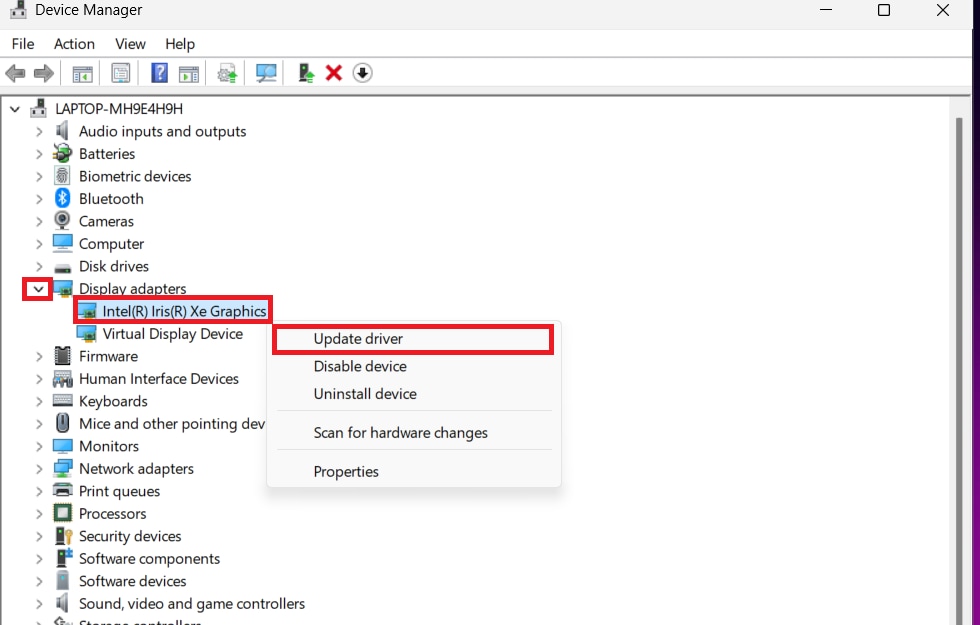
Task: Expand the Monitors category
Action: pos(39,446)
